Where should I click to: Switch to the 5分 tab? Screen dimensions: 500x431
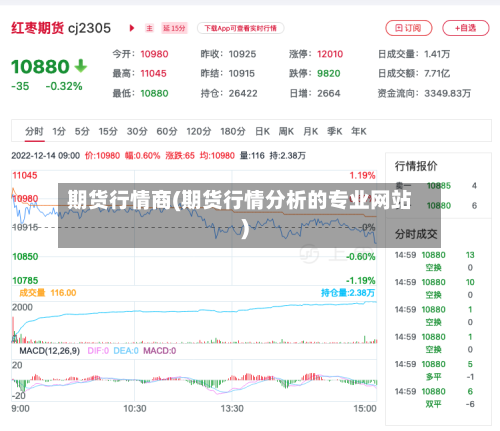coord(82,131)
